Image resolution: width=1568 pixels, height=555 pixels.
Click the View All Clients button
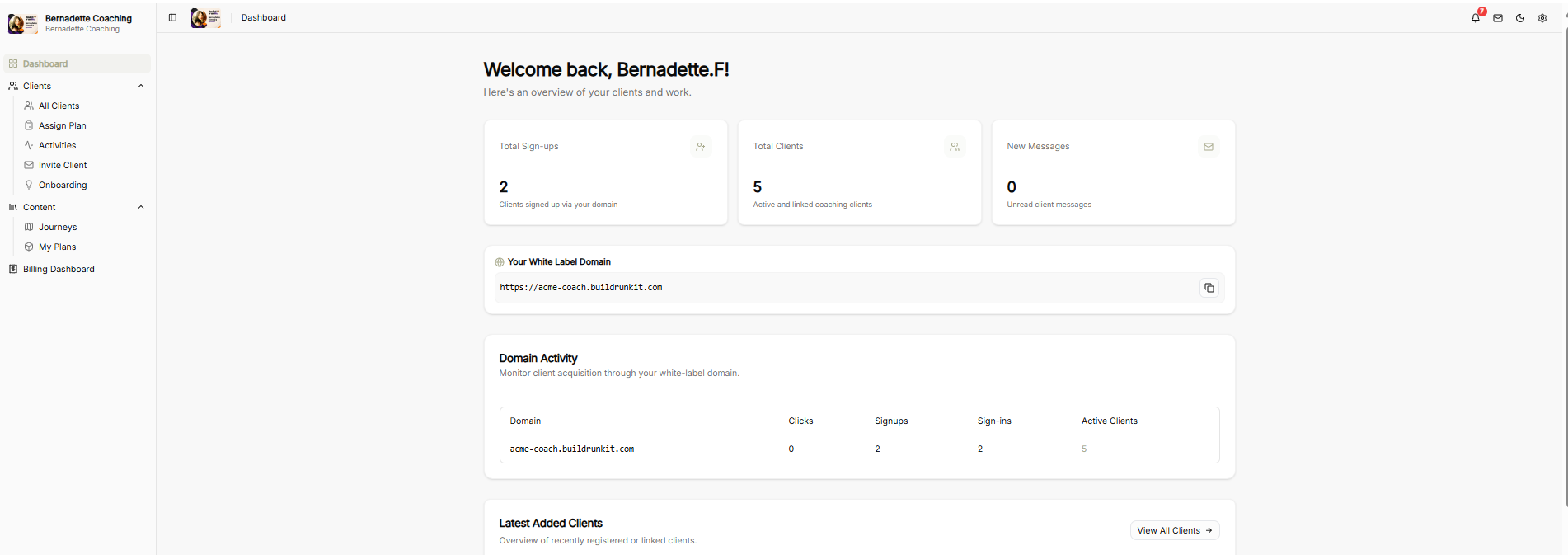coord(1175,530)
